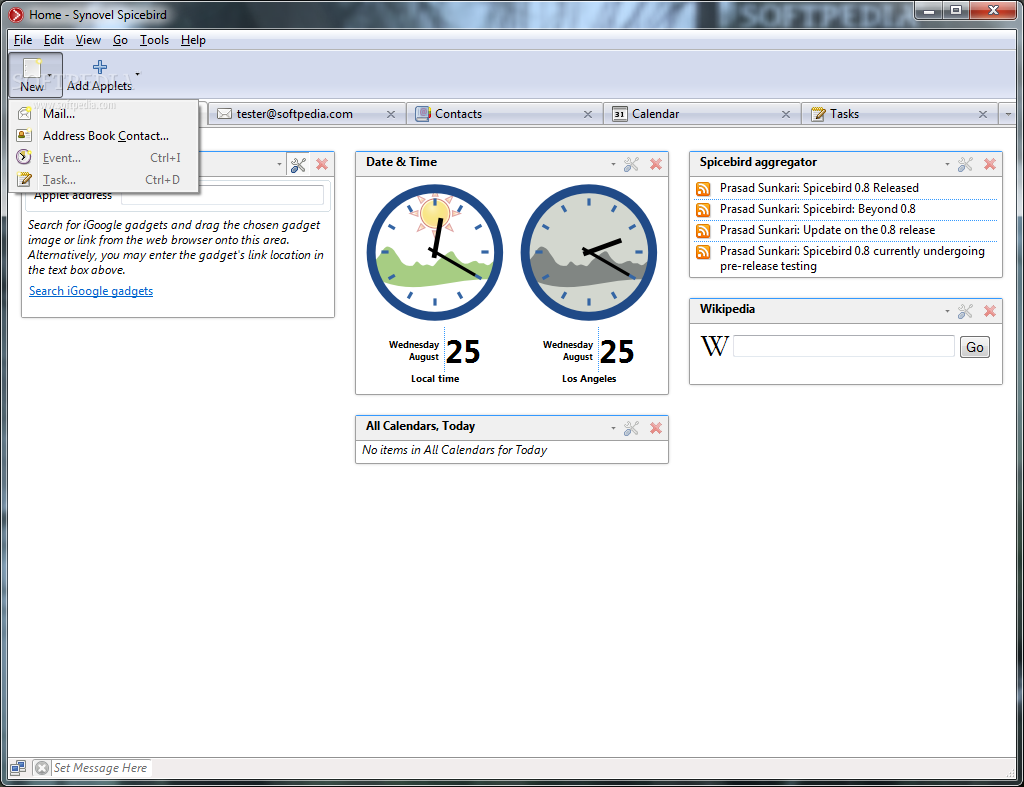
Task: Open Spicebird aggregator settings tools icon
Action: coord(965,165)
